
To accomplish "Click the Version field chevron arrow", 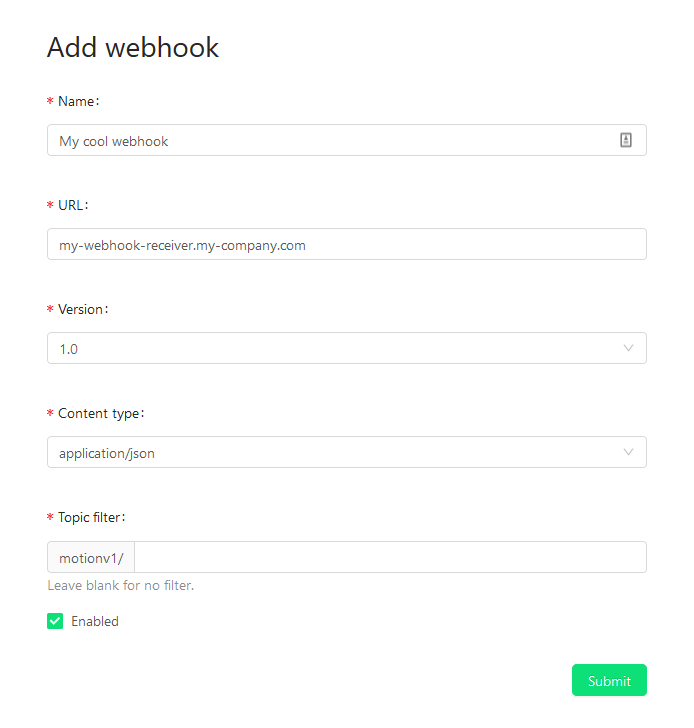I will [628, 348].
